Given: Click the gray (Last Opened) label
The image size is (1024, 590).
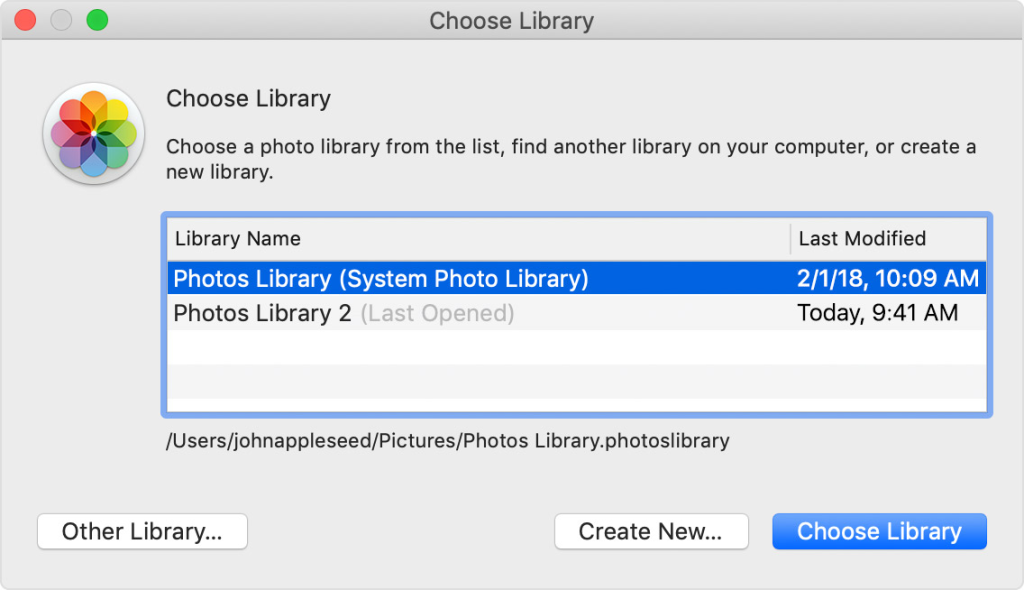Looking at the screenshot, I should coord(437,313).
